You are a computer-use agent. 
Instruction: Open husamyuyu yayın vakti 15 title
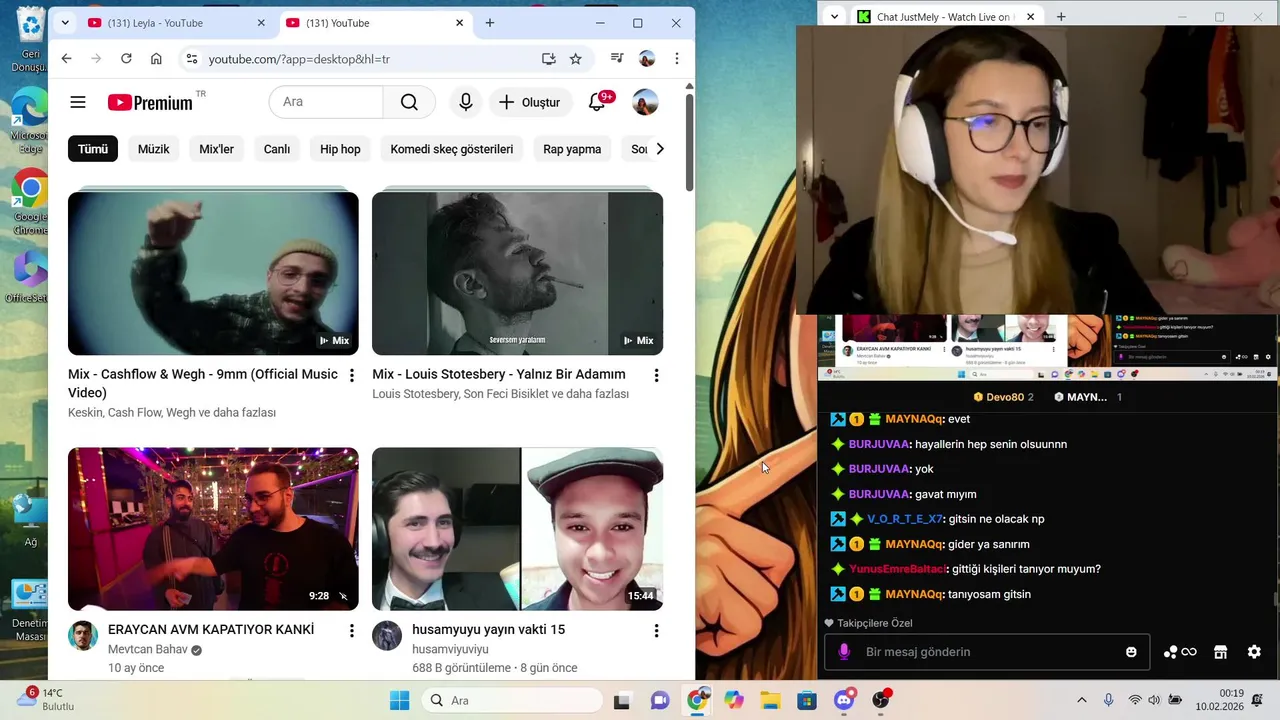489,629
